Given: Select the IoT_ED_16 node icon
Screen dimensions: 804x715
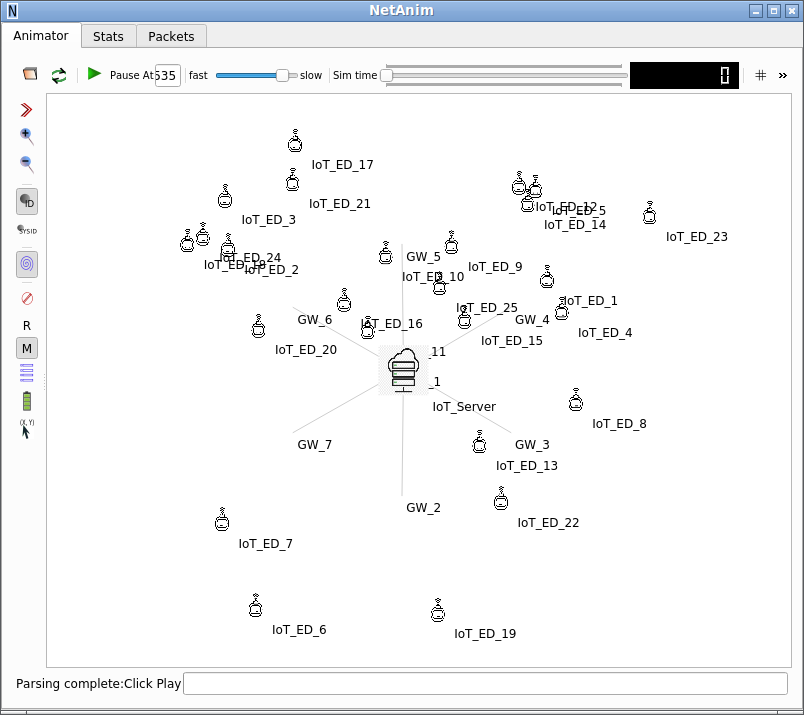Looking at the screenshot, I should click(x=344, y=300).
